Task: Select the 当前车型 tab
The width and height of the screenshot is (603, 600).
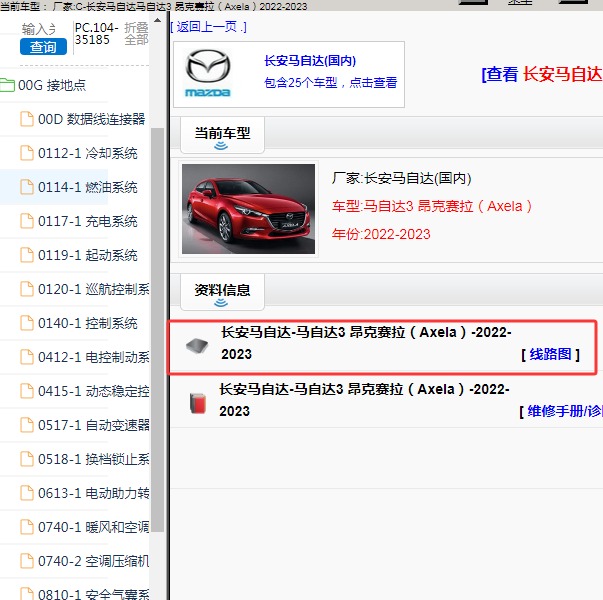Action: [x=222, y=136]
